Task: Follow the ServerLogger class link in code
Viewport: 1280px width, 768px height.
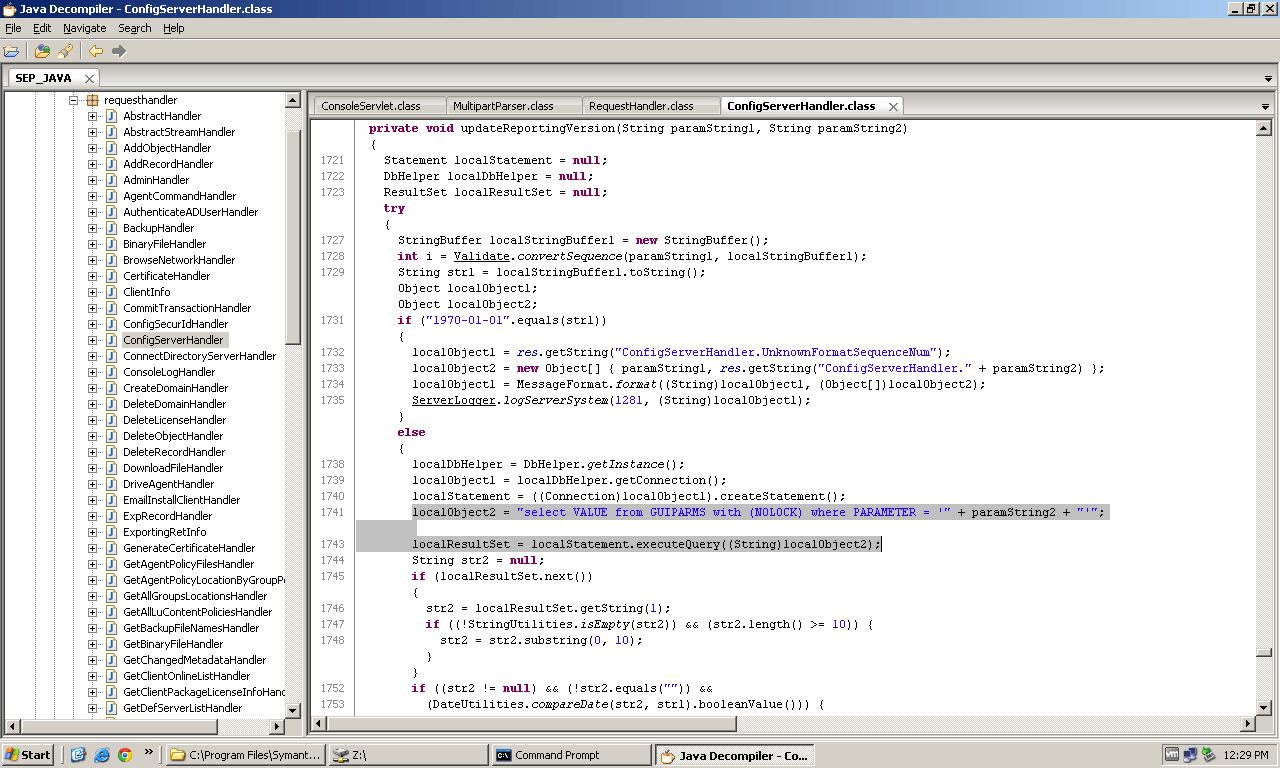Action: 454,400
